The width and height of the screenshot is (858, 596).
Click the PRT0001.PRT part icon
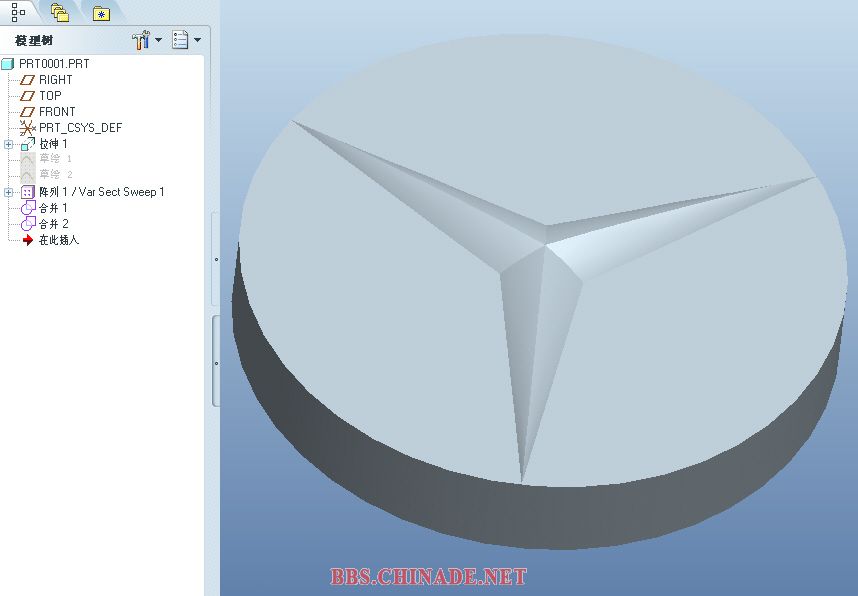click(8, 64)
